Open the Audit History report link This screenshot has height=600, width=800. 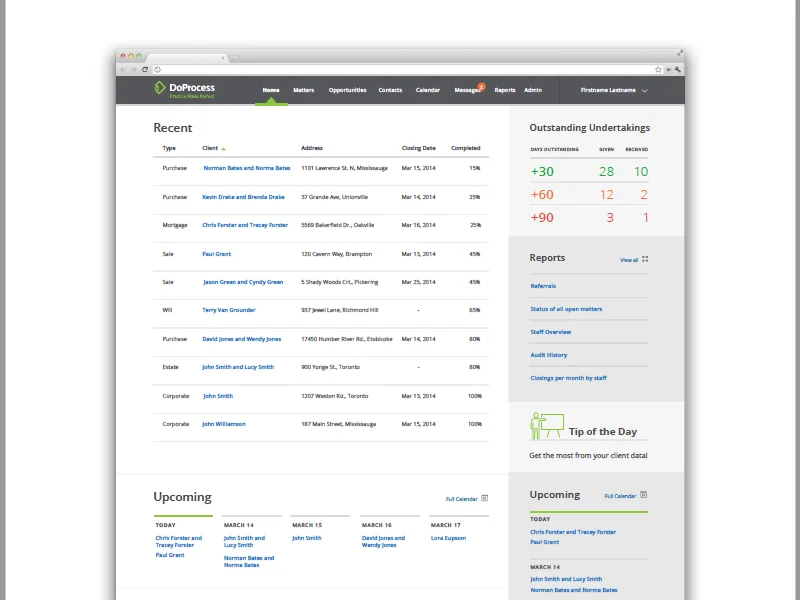[x=548, y=355]
